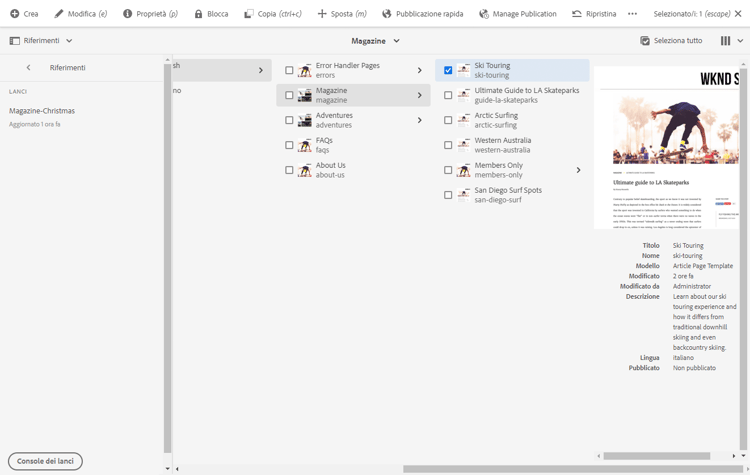Check the Arctic Surfing checkbox
Viewport: 750px width, 475px height.
point(448,120)
